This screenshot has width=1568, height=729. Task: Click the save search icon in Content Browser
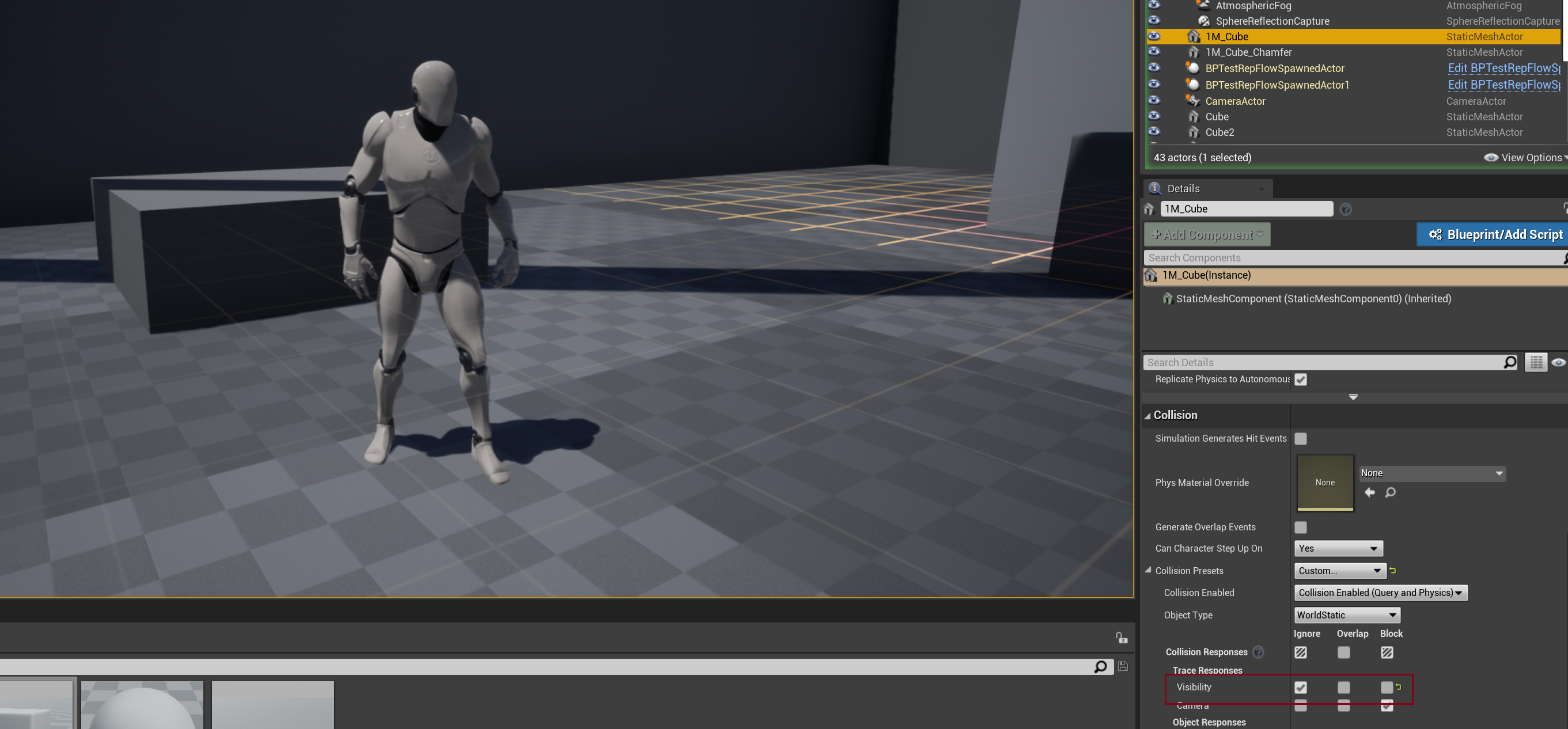[x=1123, y=666]
